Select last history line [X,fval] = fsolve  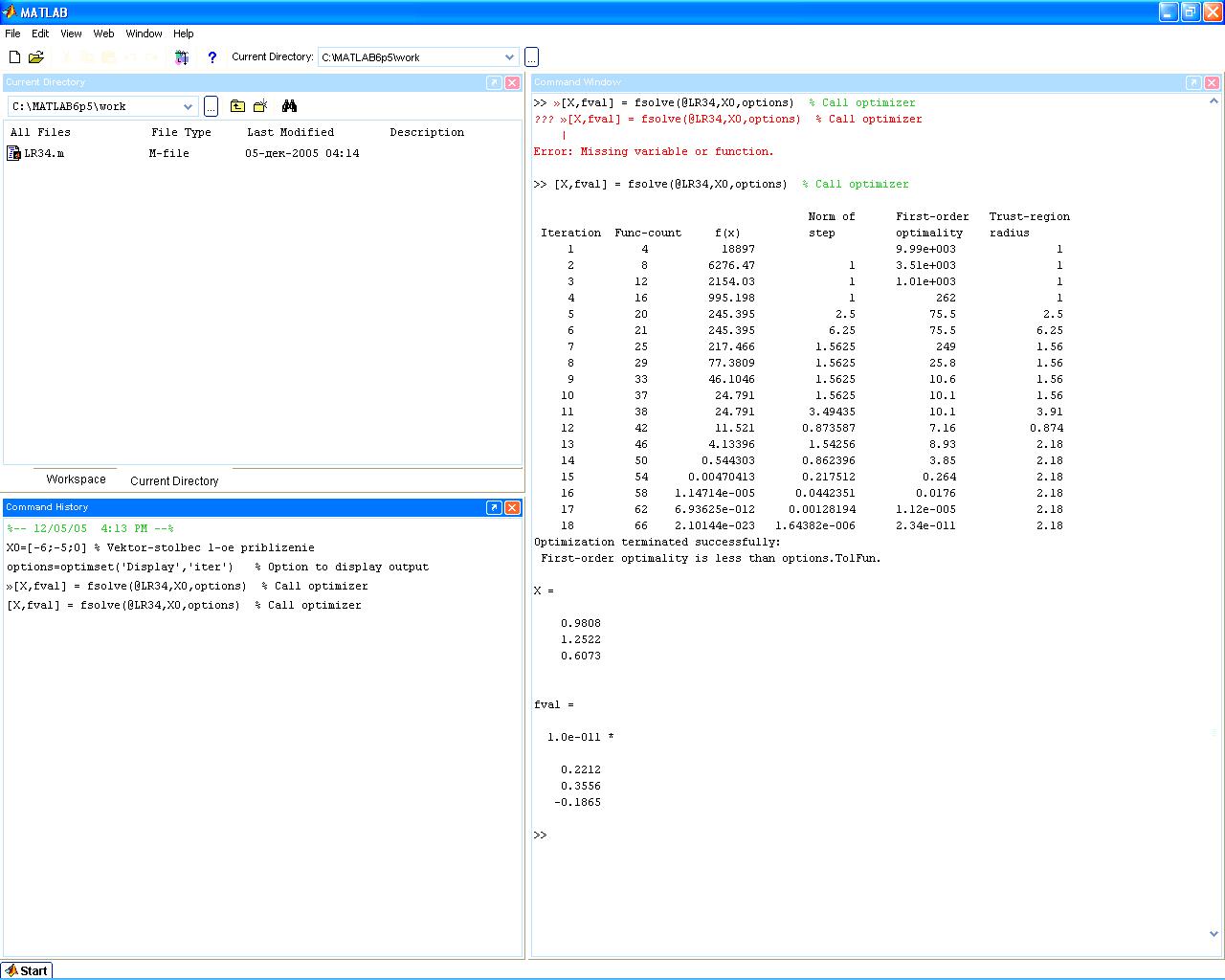click(184, 605)
